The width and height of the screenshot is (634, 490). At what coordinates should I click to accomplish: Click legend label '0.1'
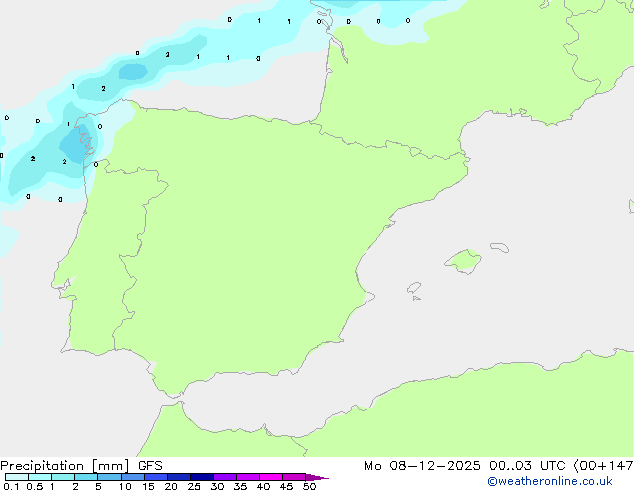coord(11,486)
